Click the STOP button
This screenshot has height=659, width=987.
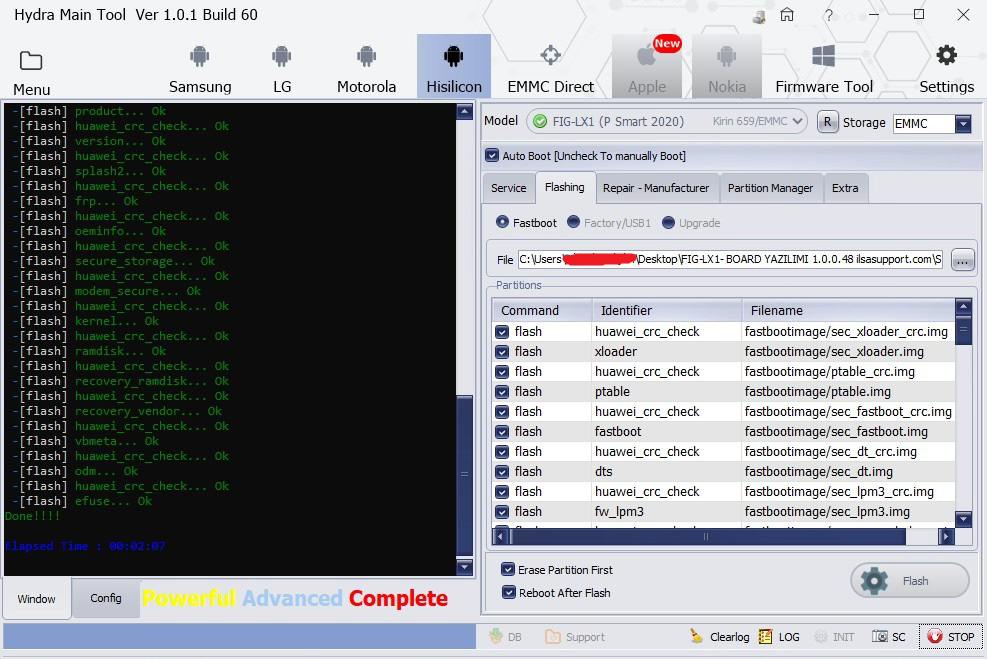tap(950, 636)
